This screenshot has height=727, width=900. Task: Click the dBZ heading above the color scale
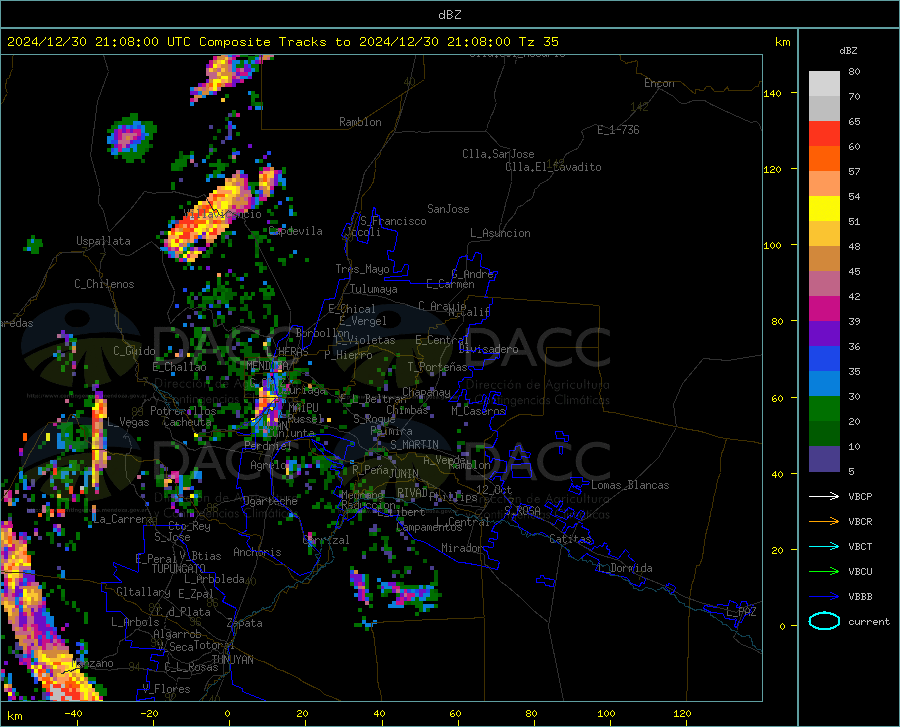point(848,50)
